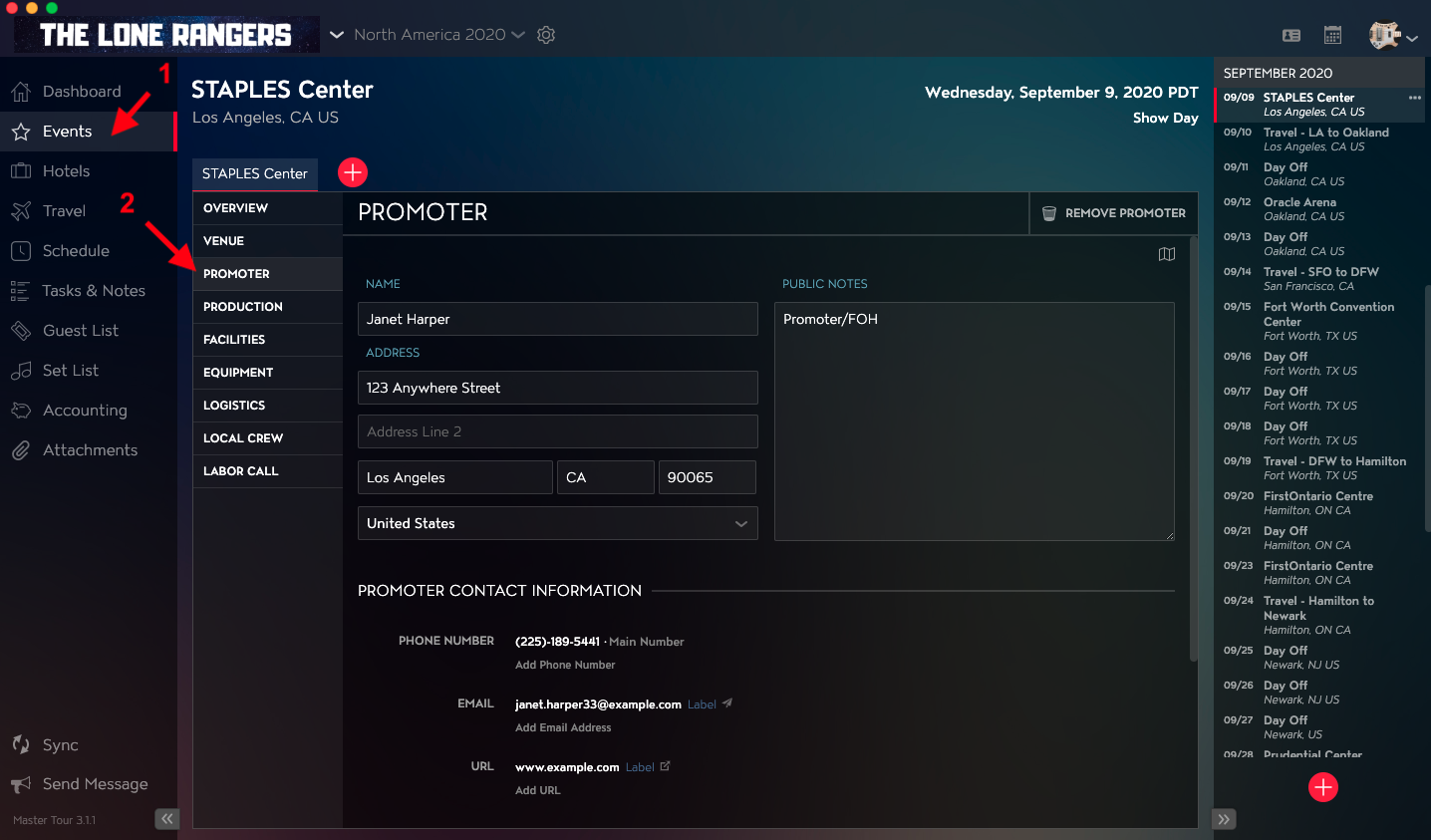The image size is (1431, 840).
Task: Add new tab with red plus next to STAPLES Center
Action: 353,172
